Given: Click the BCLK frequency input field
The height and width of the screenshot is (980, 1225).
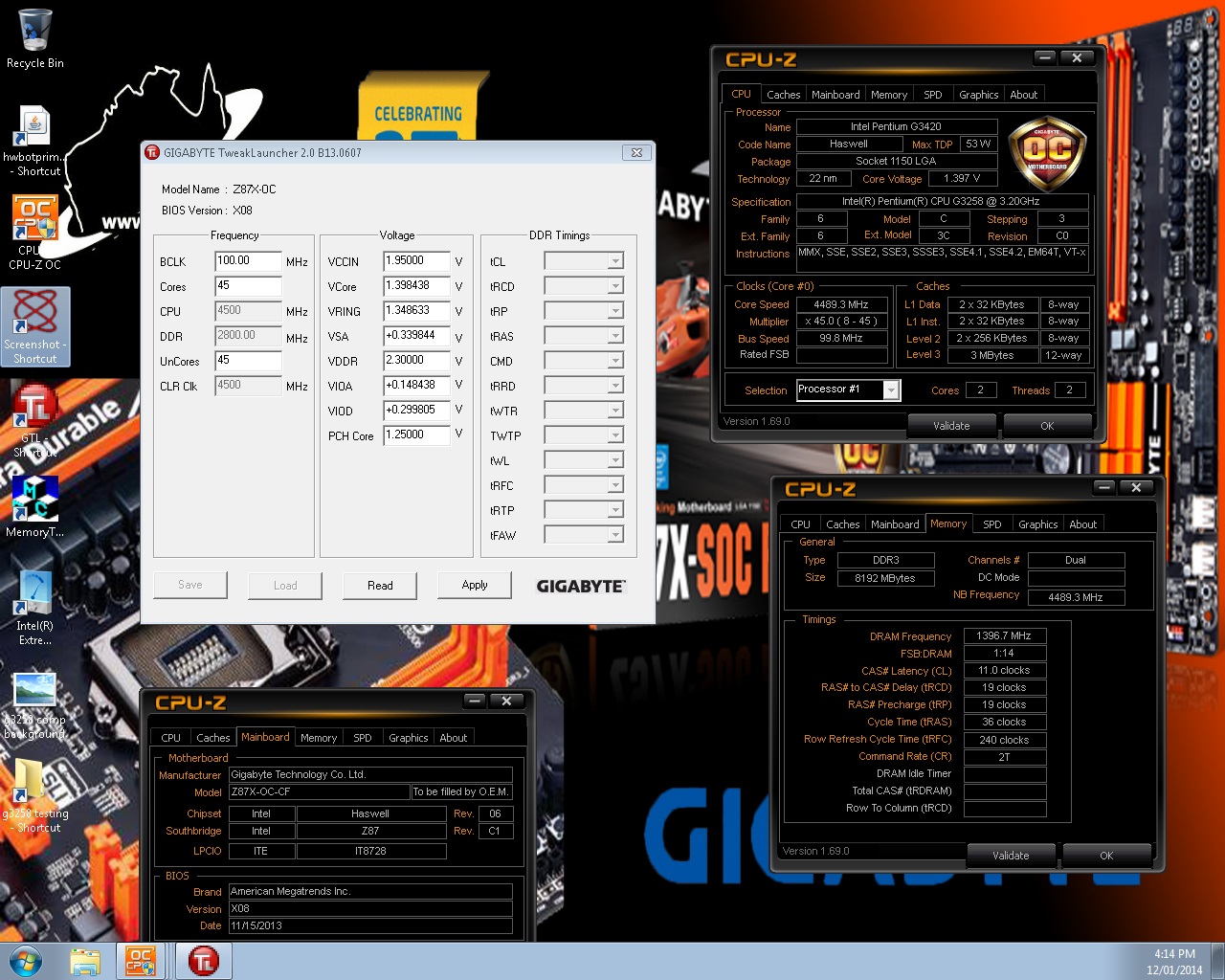Looking at the screenshot, I should tap(248, 261).
